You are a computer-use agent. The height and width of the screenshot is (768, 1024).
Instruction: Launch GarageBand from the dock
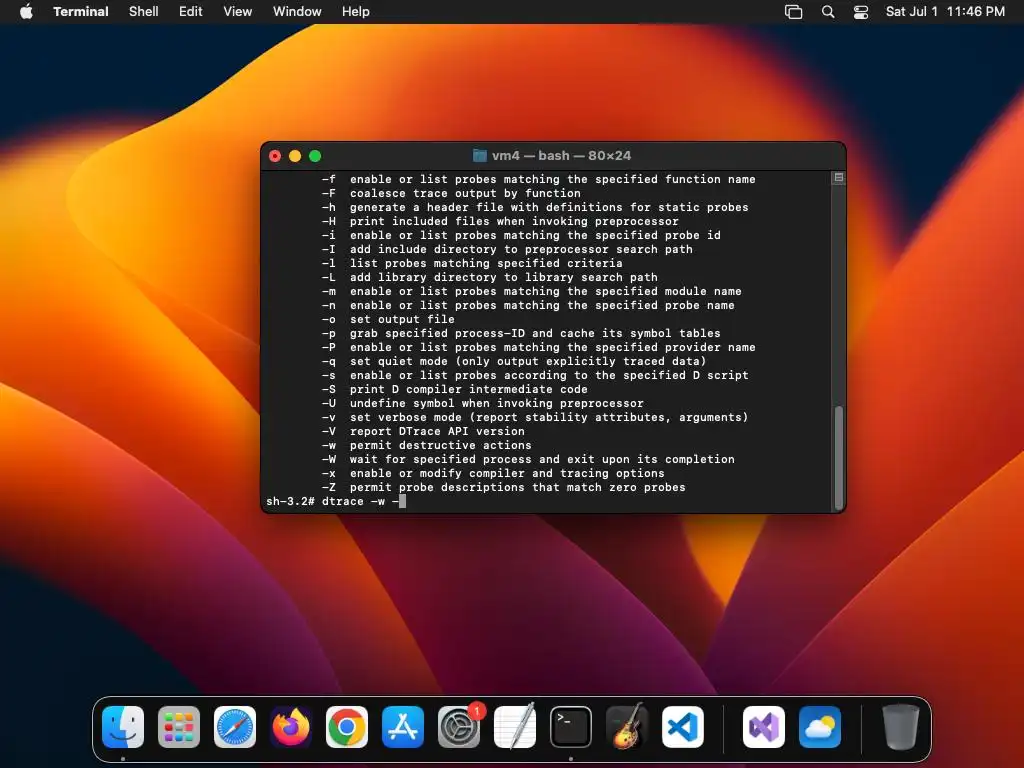[x=627, y=727]
